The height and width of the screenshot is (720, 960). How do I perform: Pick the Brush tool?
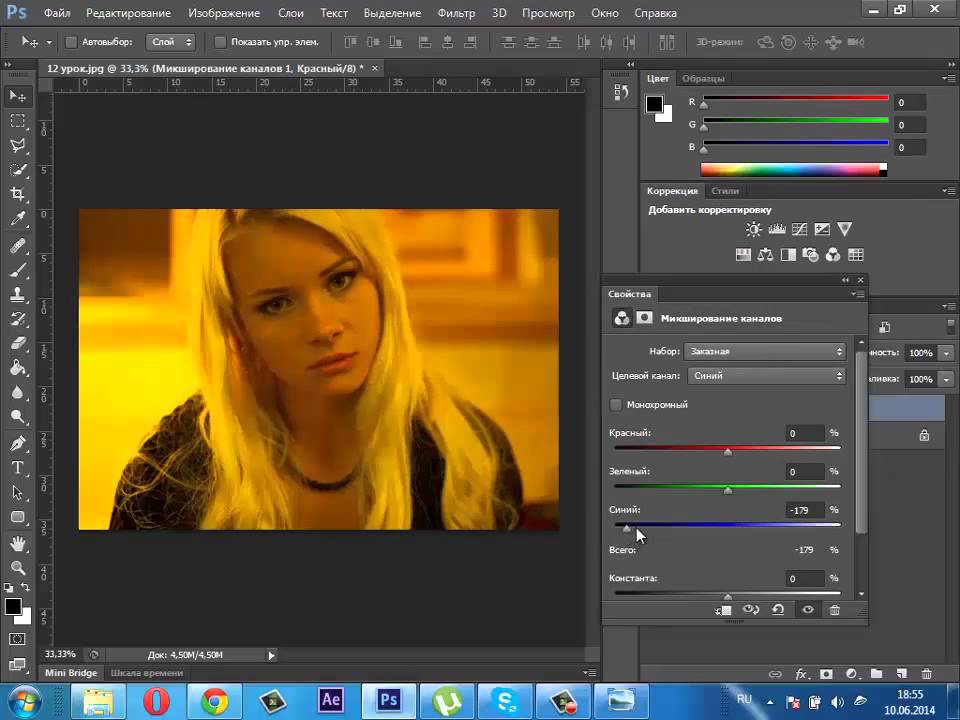click(18, 270)
